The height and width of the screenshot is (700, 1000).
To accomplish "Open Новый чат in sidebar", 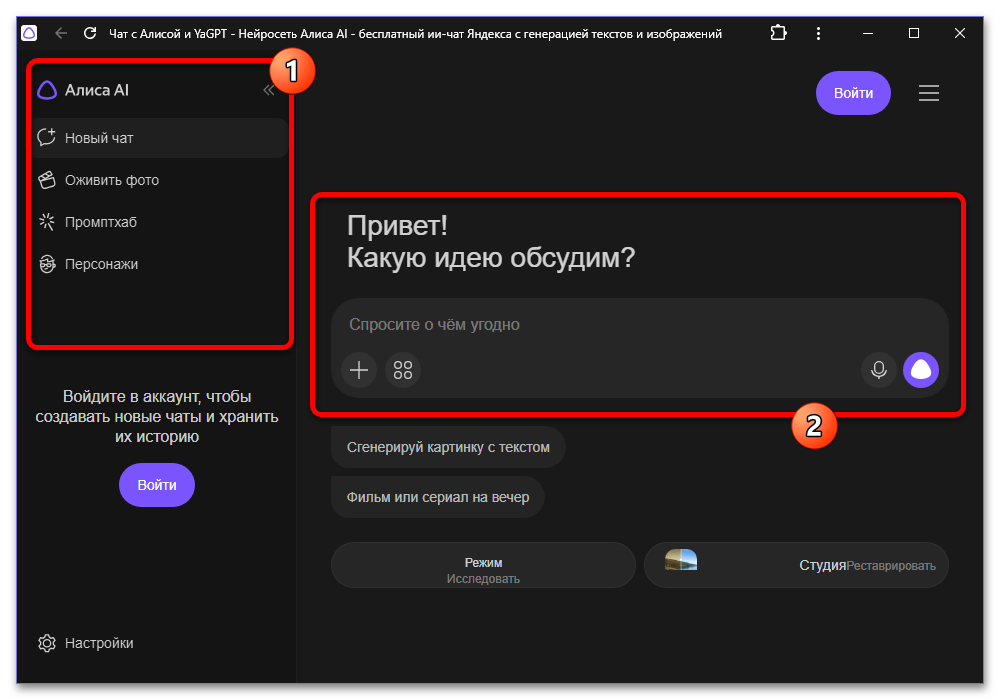I will click(160, 138).
